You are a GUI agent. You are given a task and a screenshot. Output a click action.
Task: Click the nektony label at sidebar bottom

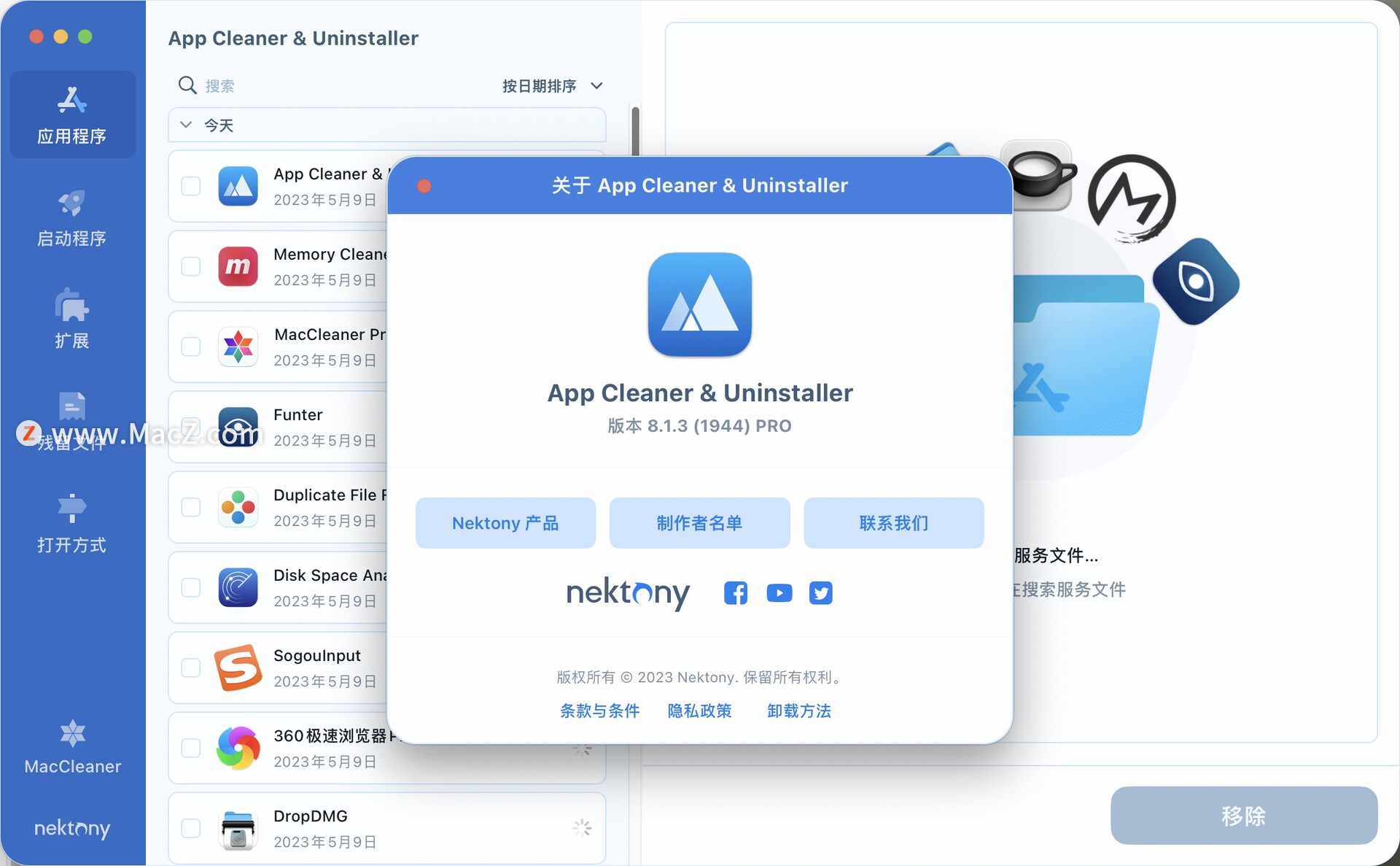[72, 828]
